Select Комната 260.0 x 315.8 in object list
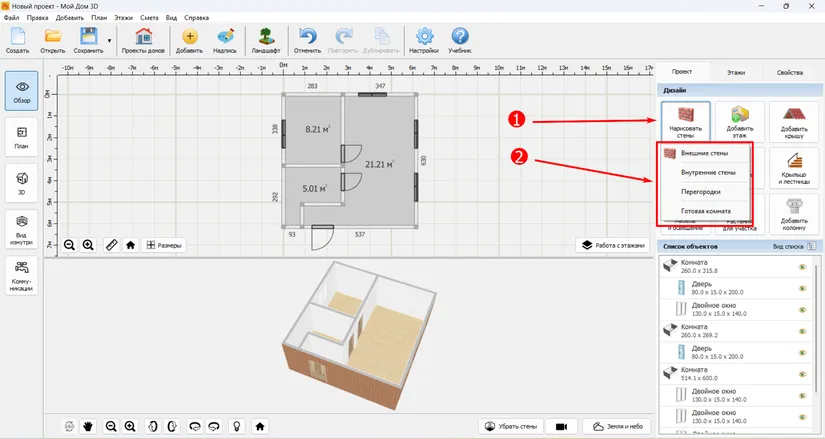The width and height of the screenshot is (825, 439). [x=735, y=266]
